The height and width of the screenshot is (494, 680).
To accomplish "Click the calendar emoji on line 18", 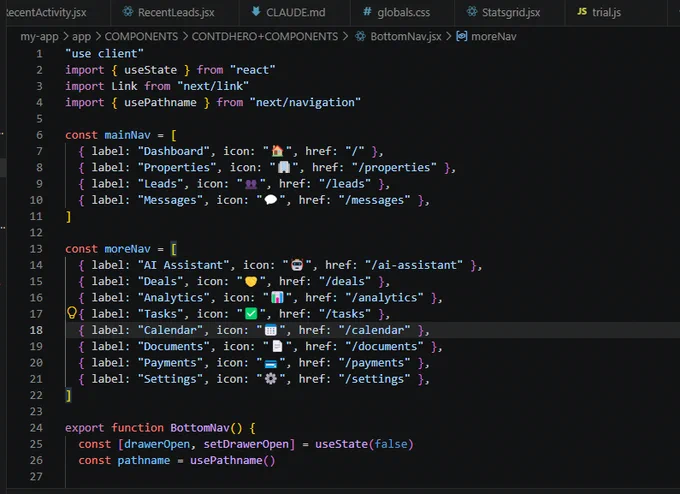I will pyautogui.click(x=271, y=330).
